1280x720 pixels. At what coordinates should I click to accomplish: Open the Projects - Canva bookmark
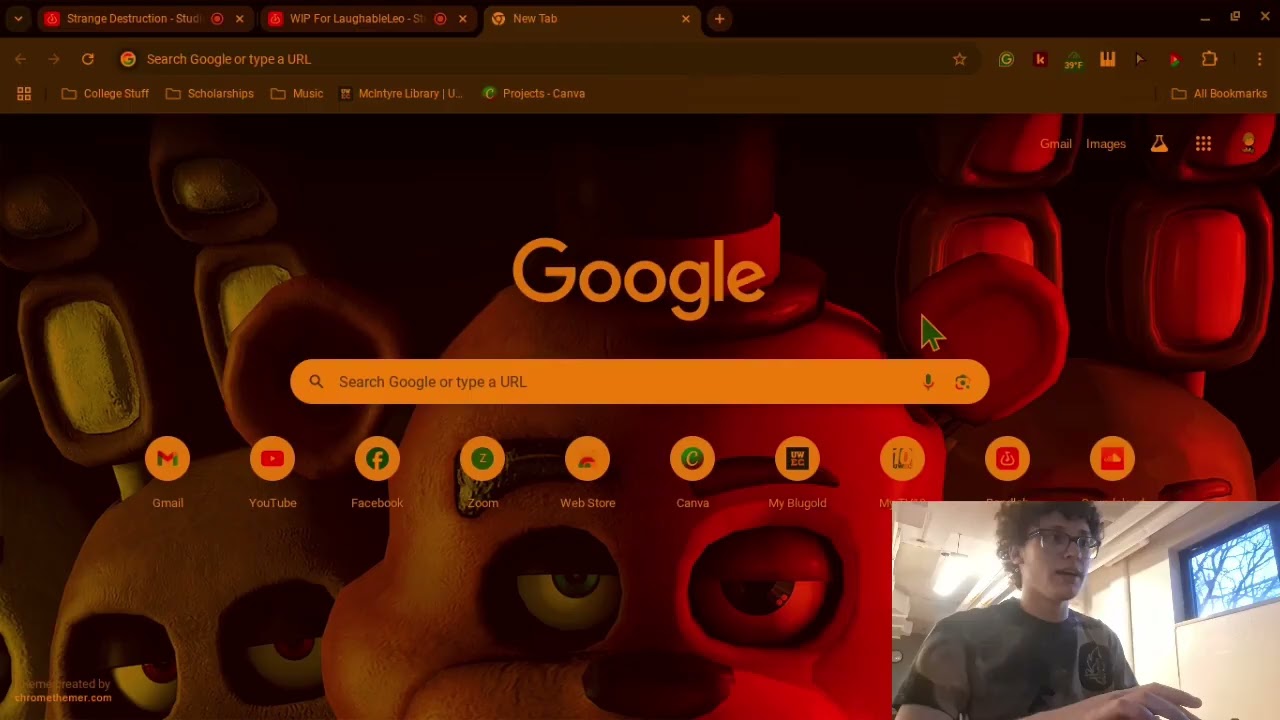tap(533, 93)
